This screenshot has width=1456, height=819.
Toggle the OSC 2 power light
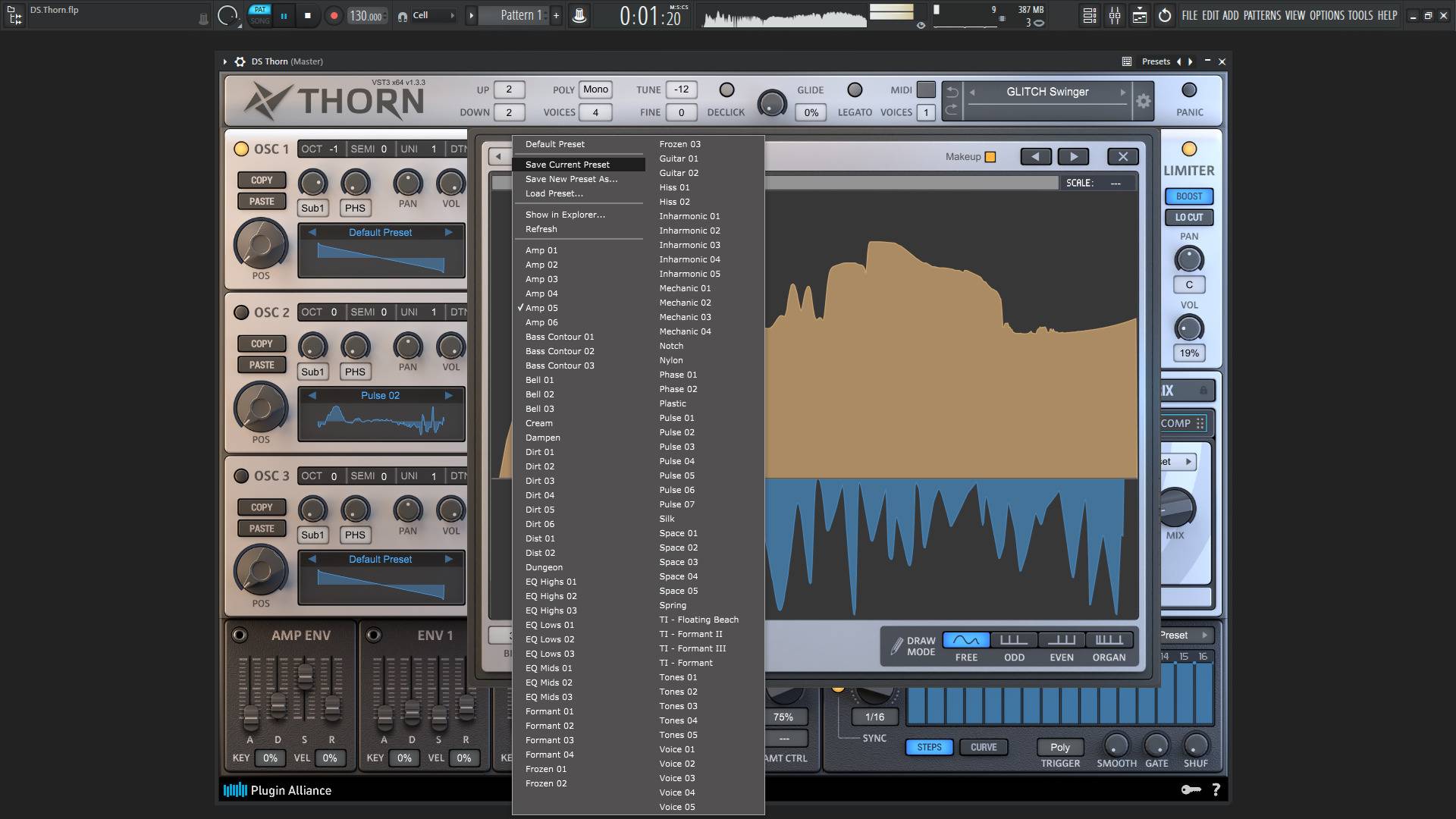[x=241, y=312]
